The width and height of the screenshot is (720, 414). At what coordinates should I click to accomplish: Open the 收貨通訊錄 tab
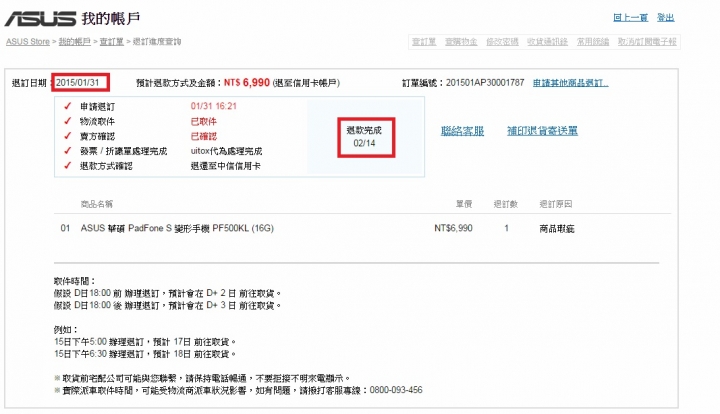coord(547,42)
